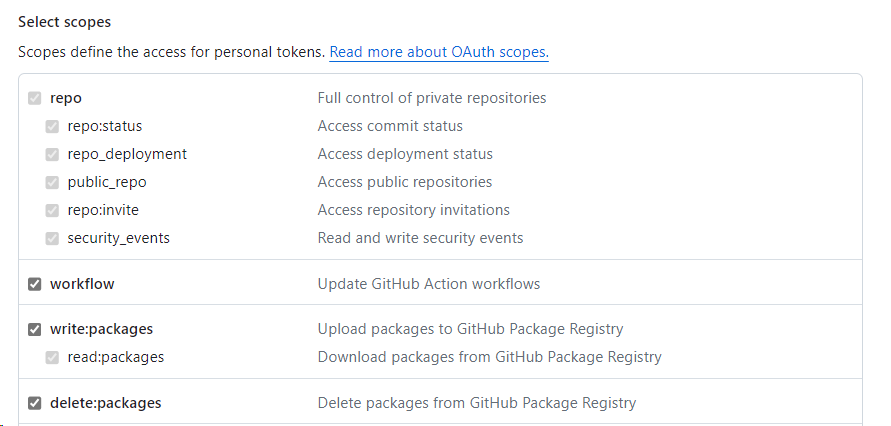Click 'Full control of private repositories' description

[431, 98]
